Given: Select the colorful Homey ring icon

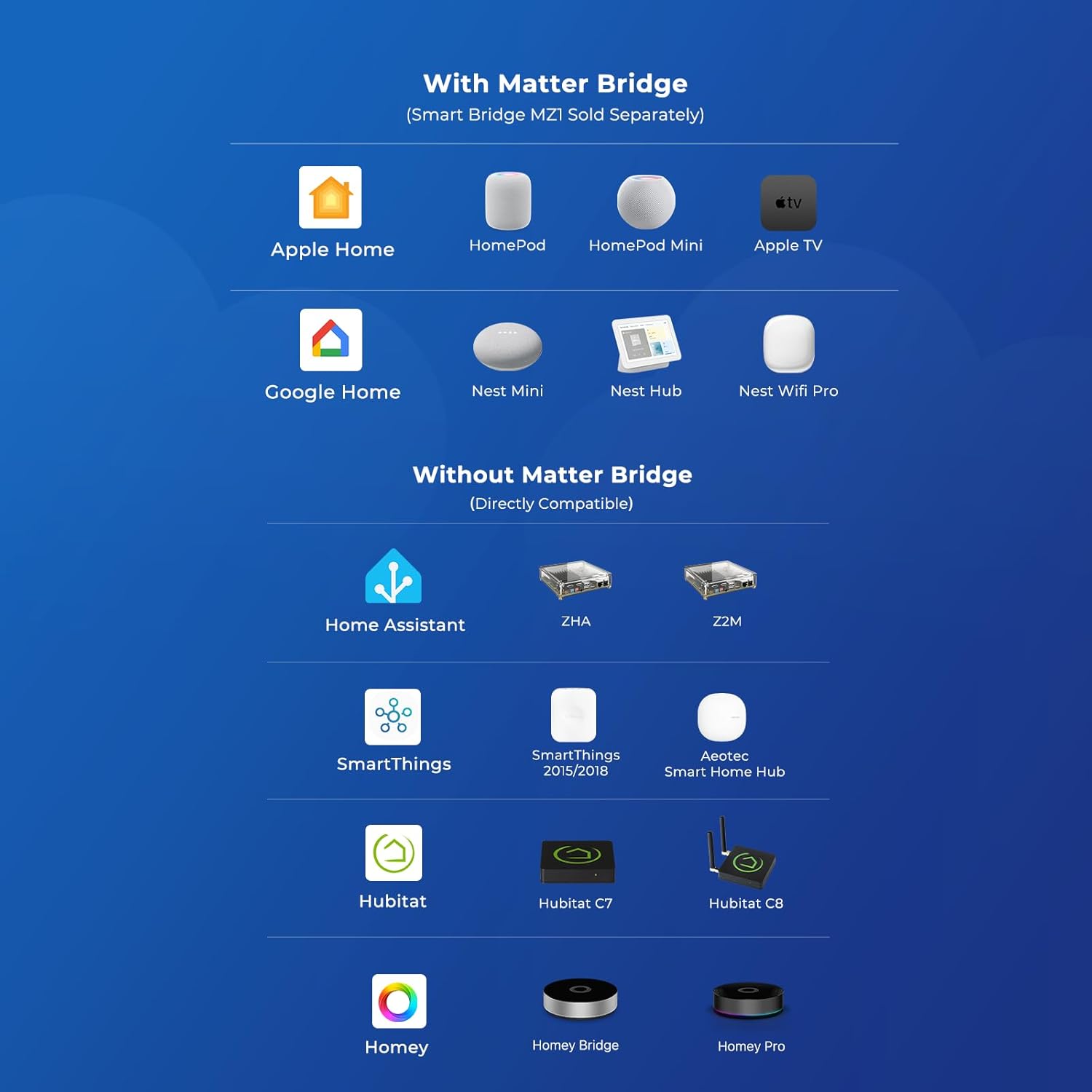Looking at the screenshot, I should [x=398, y=1001].
